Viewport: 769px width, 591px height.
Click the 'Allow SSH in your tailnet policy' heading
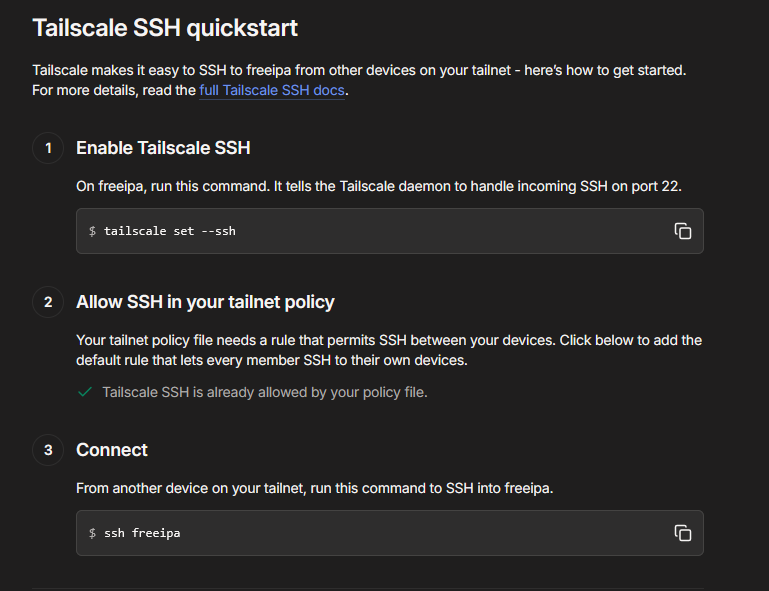(205, 302)
